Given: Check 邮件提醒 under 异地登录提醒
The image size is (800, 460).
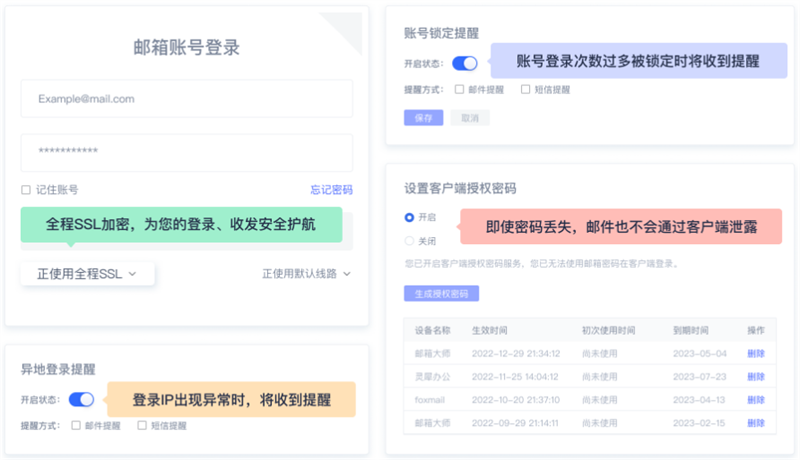Looking at the screenshot, I should click(x=76, y=425).
